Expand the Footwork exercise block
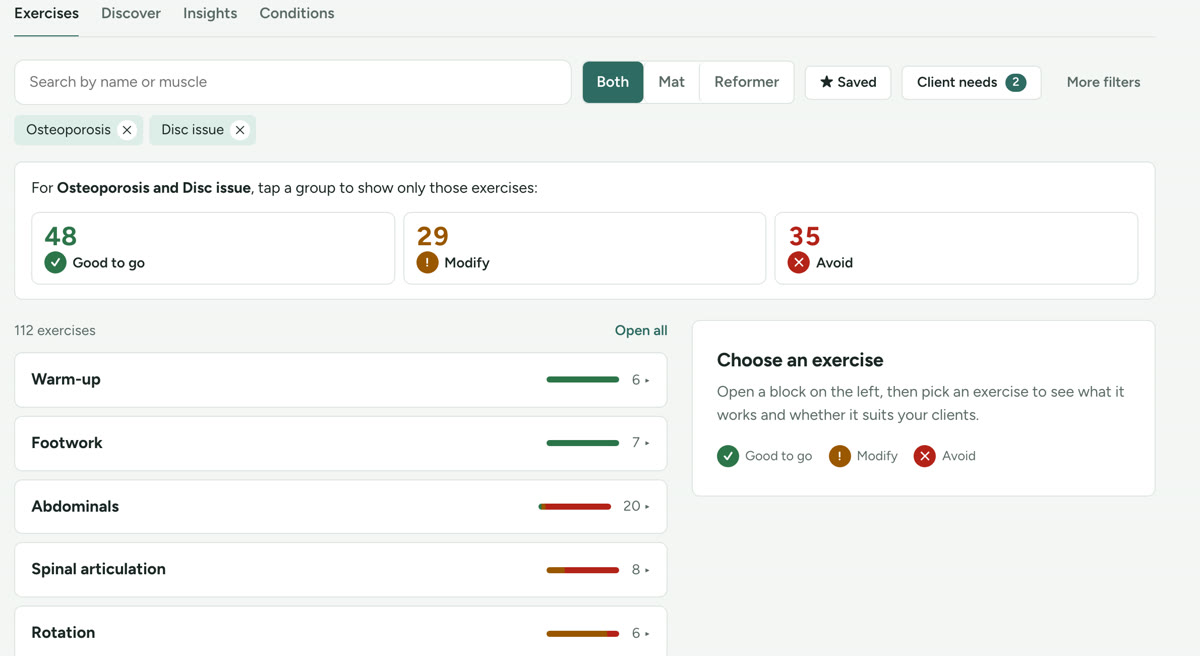The width and height of the screenshot is (1200, 656). click(x=340, y=443)
